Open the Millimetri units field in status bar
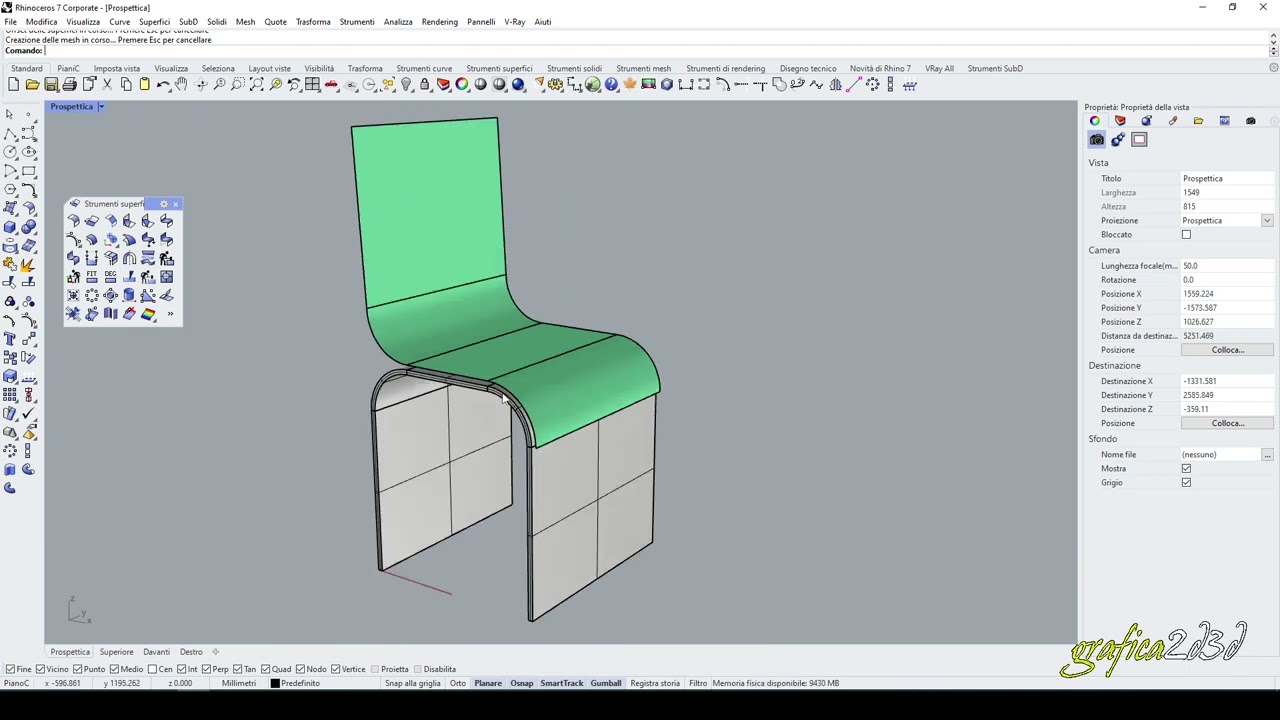Image resolution: width=1280 pixels, height=720 pixels. pyautogui.click(x=239, y=683)
